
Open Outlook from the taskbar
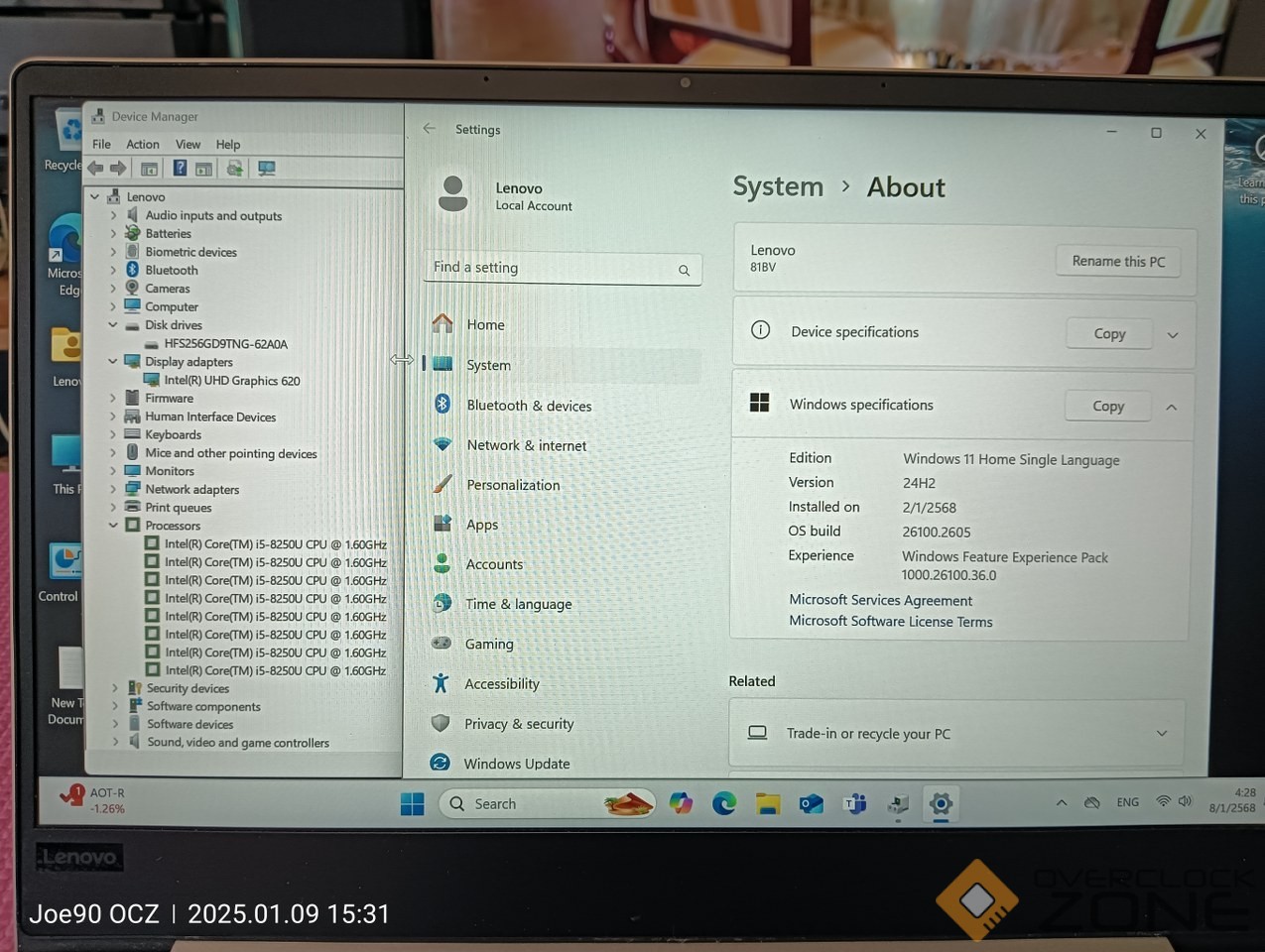(812, 803)
